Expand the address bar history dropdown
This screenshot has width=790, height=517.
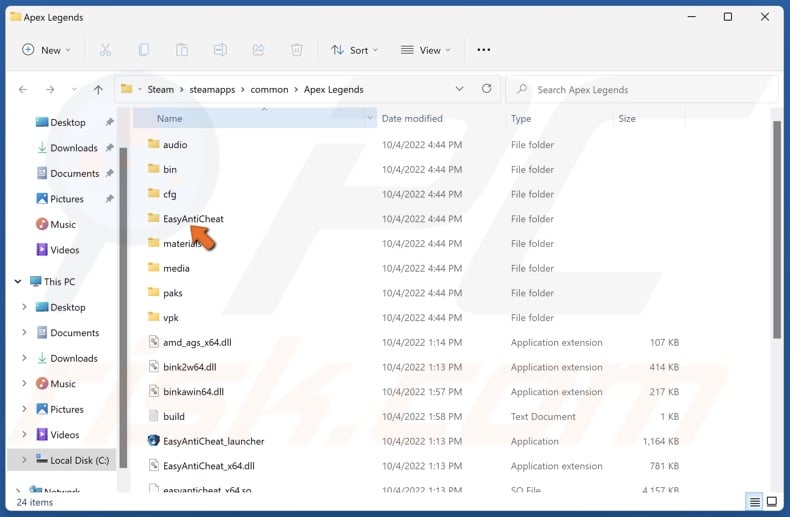pyautogui.click(x=459, y=89)
